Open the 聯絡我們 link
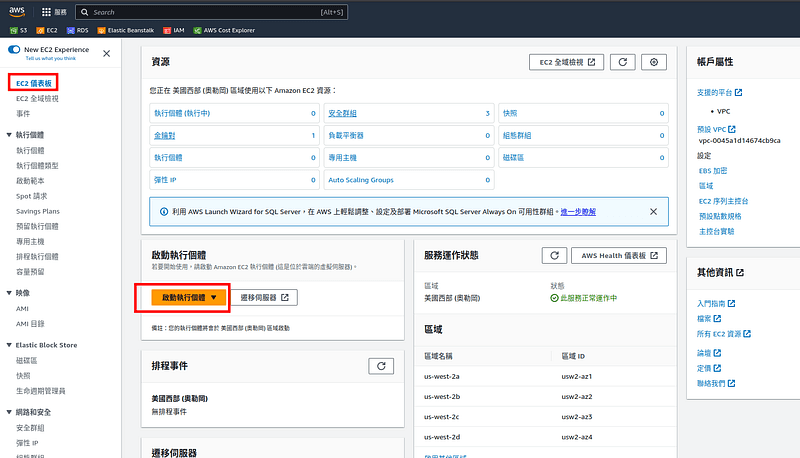Viewport: 800px width, 458px height. pos(716,384)
